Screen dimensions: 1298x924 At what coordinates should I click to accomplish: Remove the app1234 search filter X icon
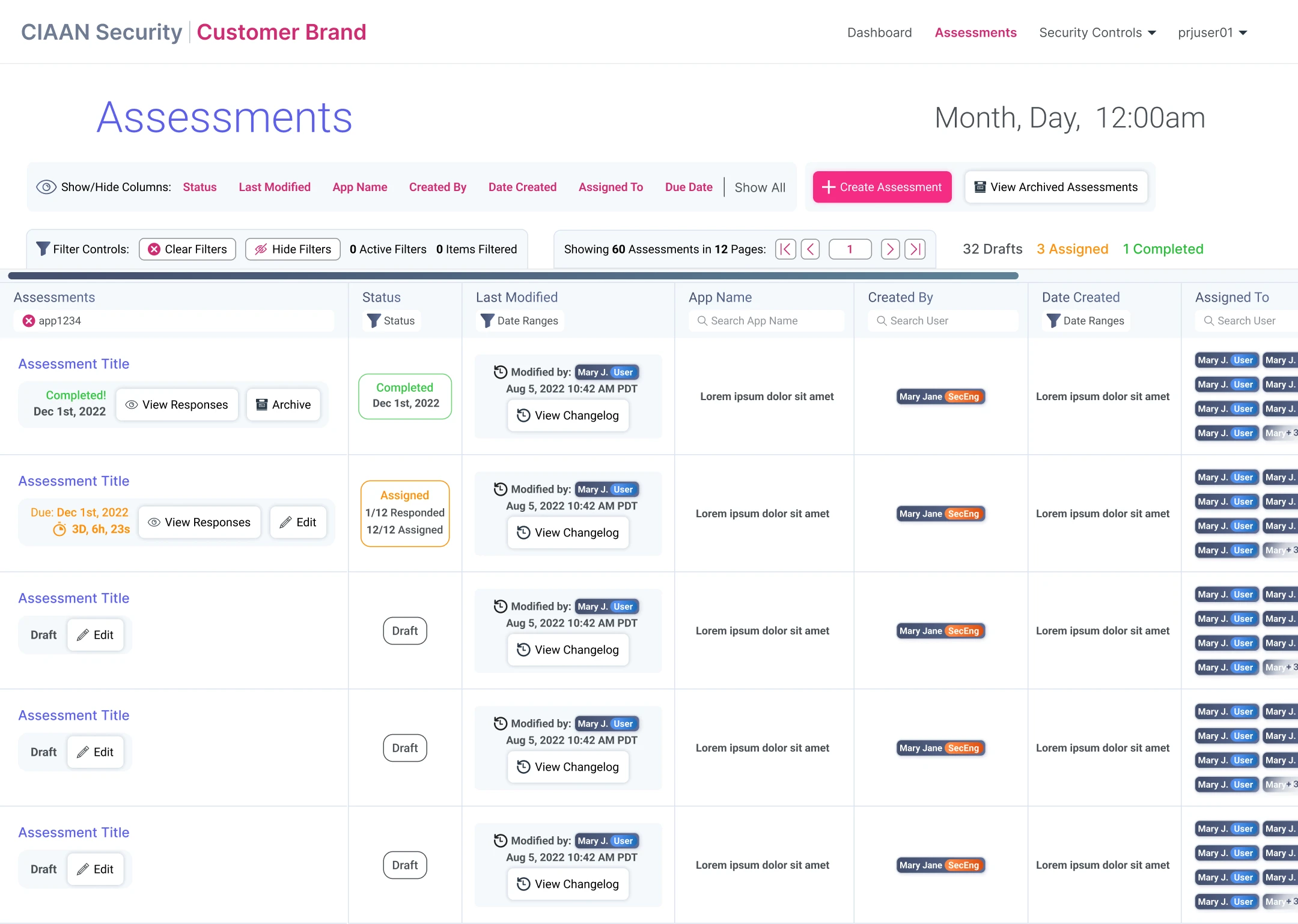[28, 321]
